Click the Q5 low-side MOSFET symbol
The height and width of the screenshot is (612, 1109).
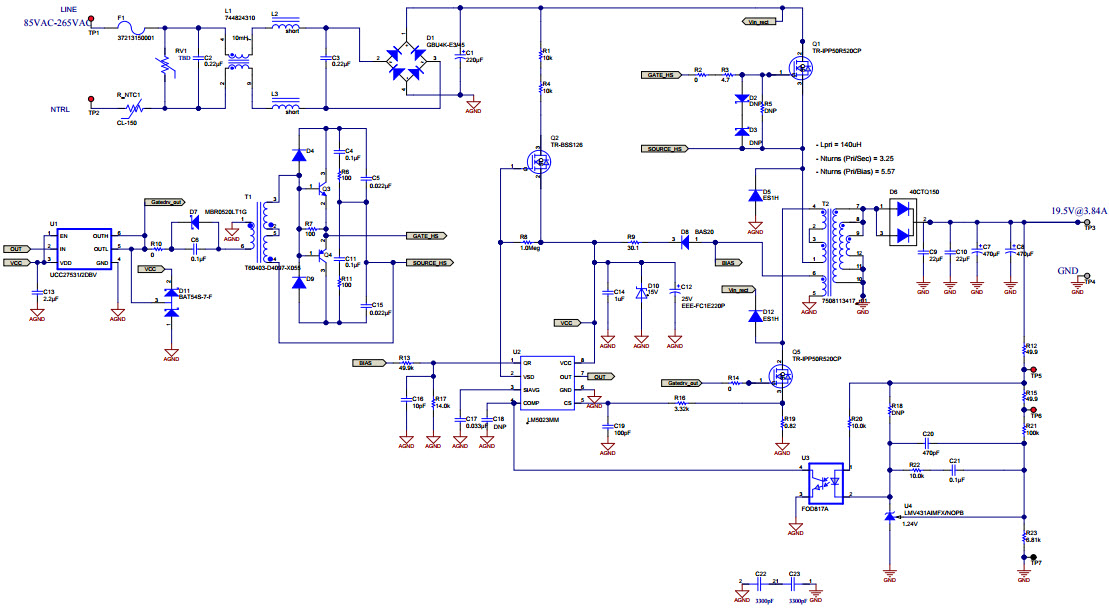click(780, 376)
